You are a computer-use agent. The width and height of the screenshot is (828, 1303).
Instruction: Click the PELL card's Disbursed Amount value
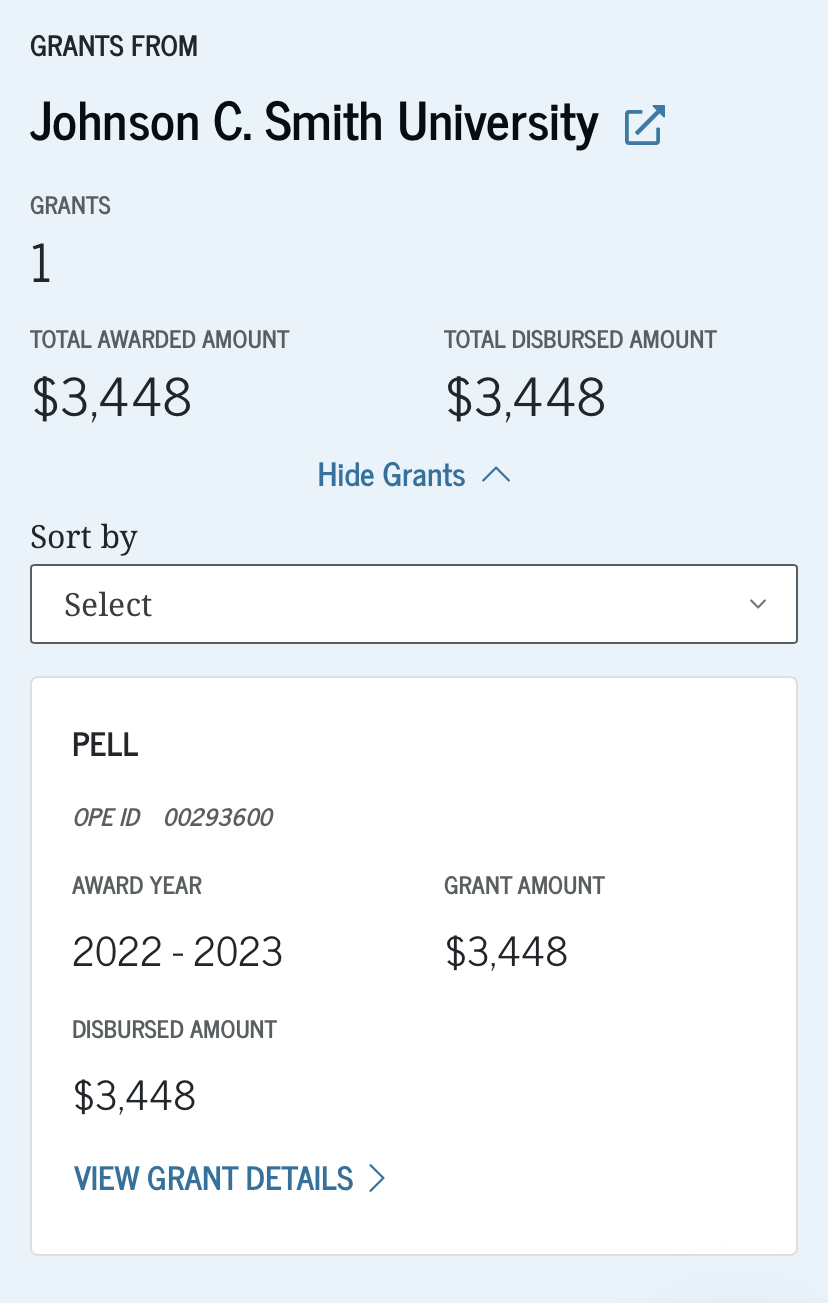coord(135,1096)
